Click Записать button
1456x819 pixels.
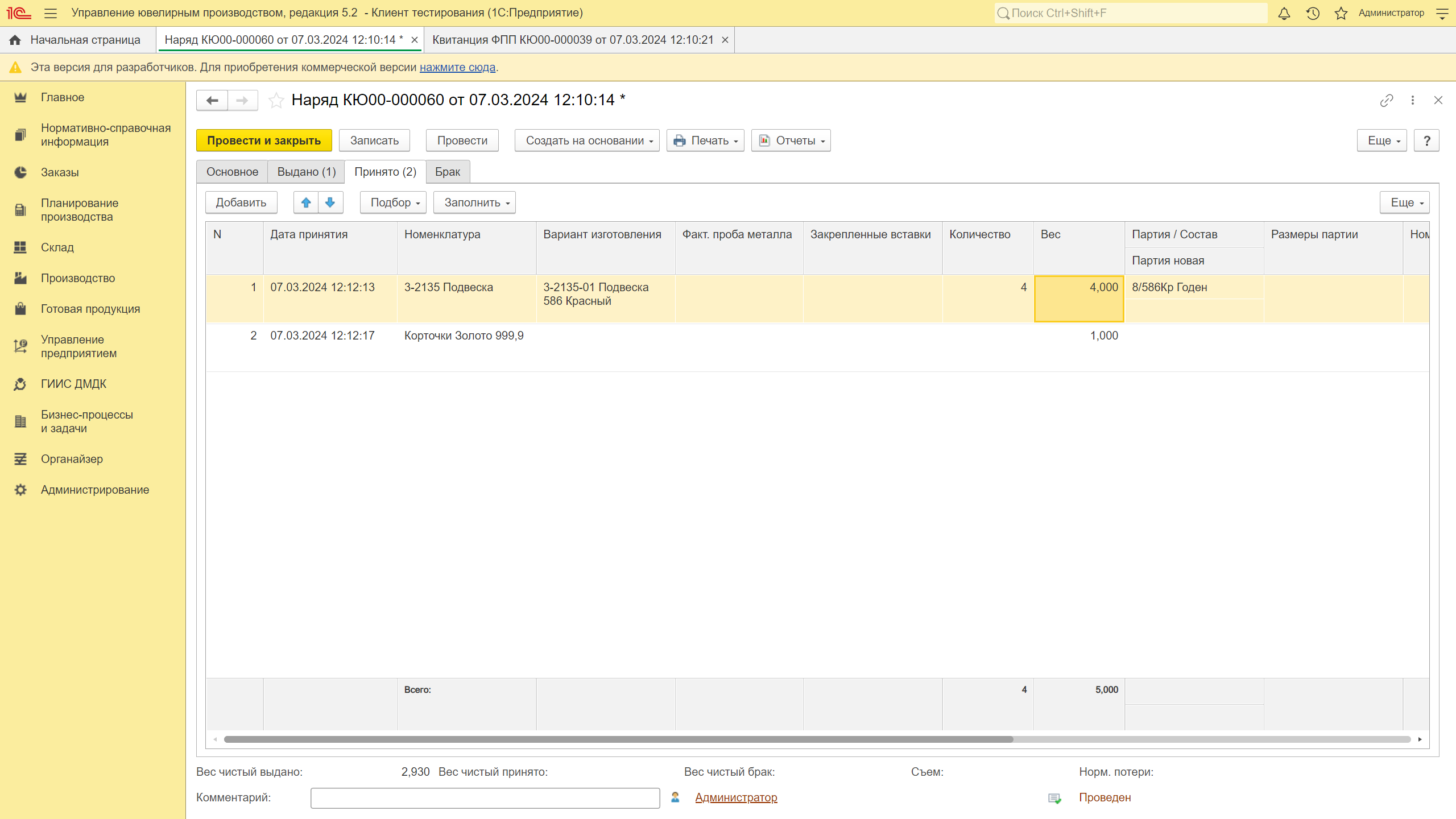pos(374,140)
